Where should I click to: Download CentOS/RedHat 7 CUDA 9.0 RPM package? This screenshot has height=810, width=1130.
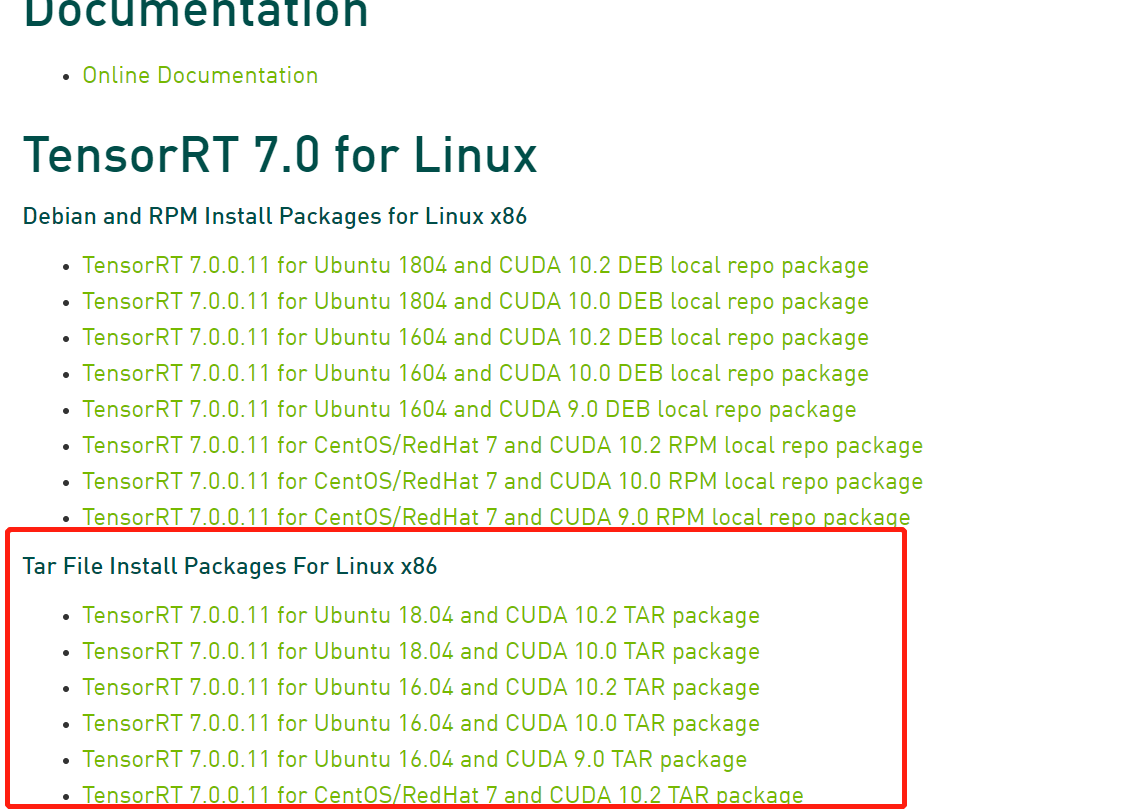(x=495, y=517)
